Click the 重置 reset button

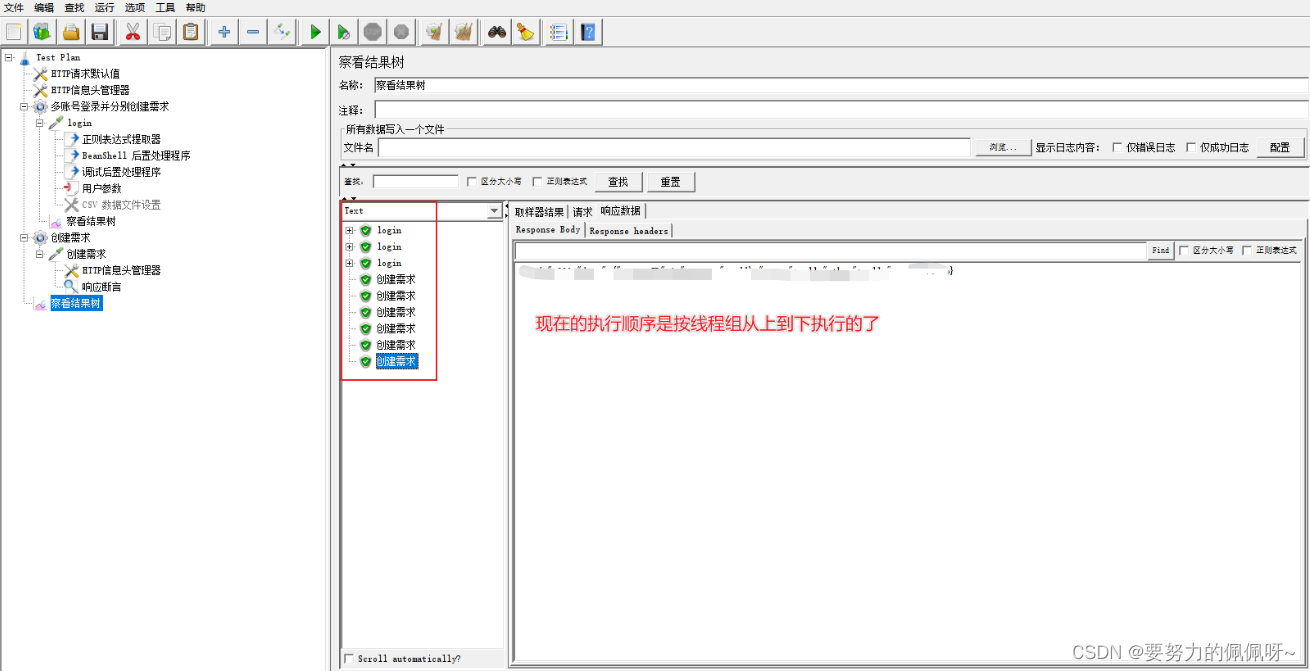point(670,182)
